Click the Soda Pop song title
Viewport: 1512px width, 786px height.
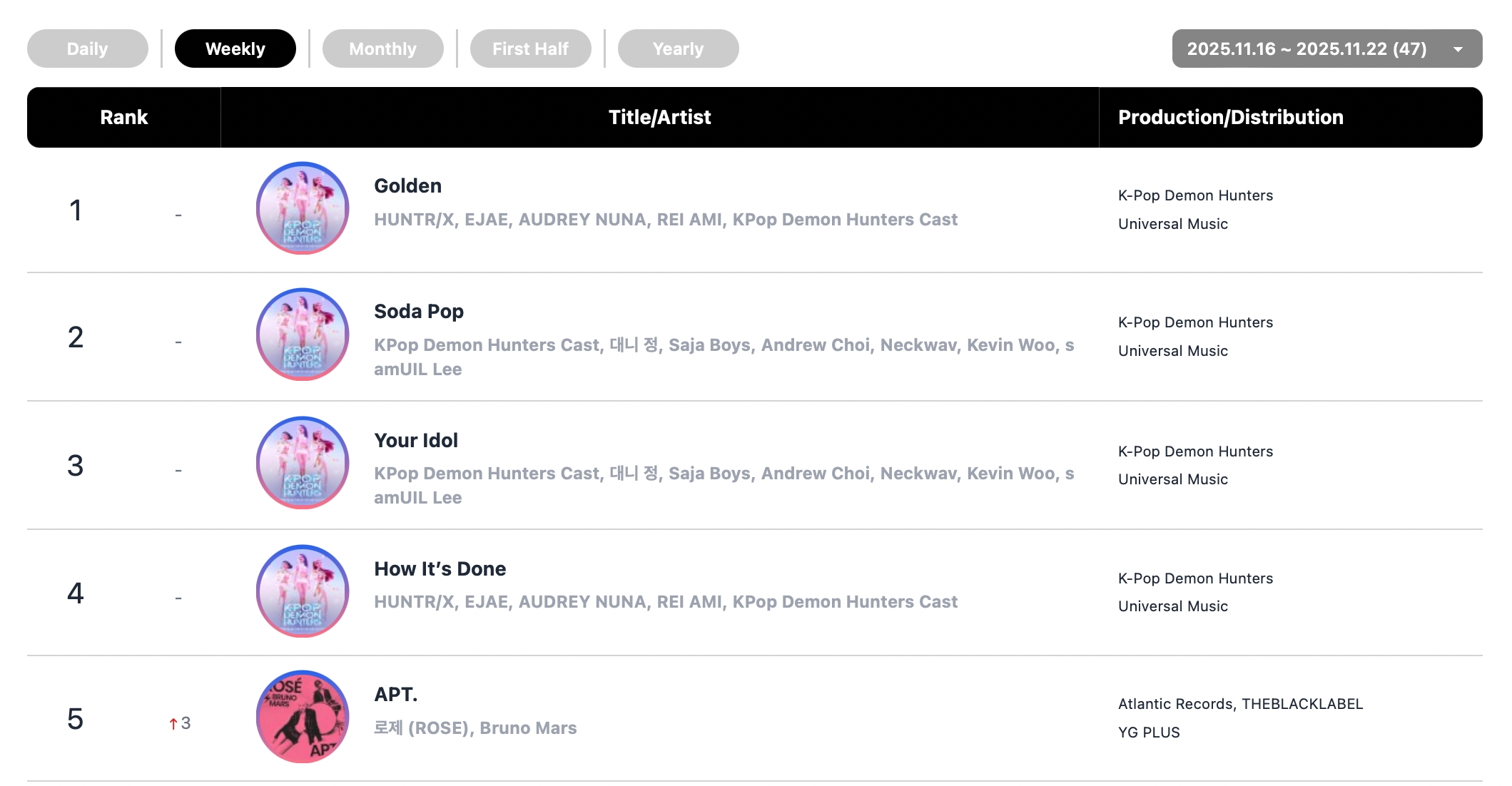pos(419,312)
